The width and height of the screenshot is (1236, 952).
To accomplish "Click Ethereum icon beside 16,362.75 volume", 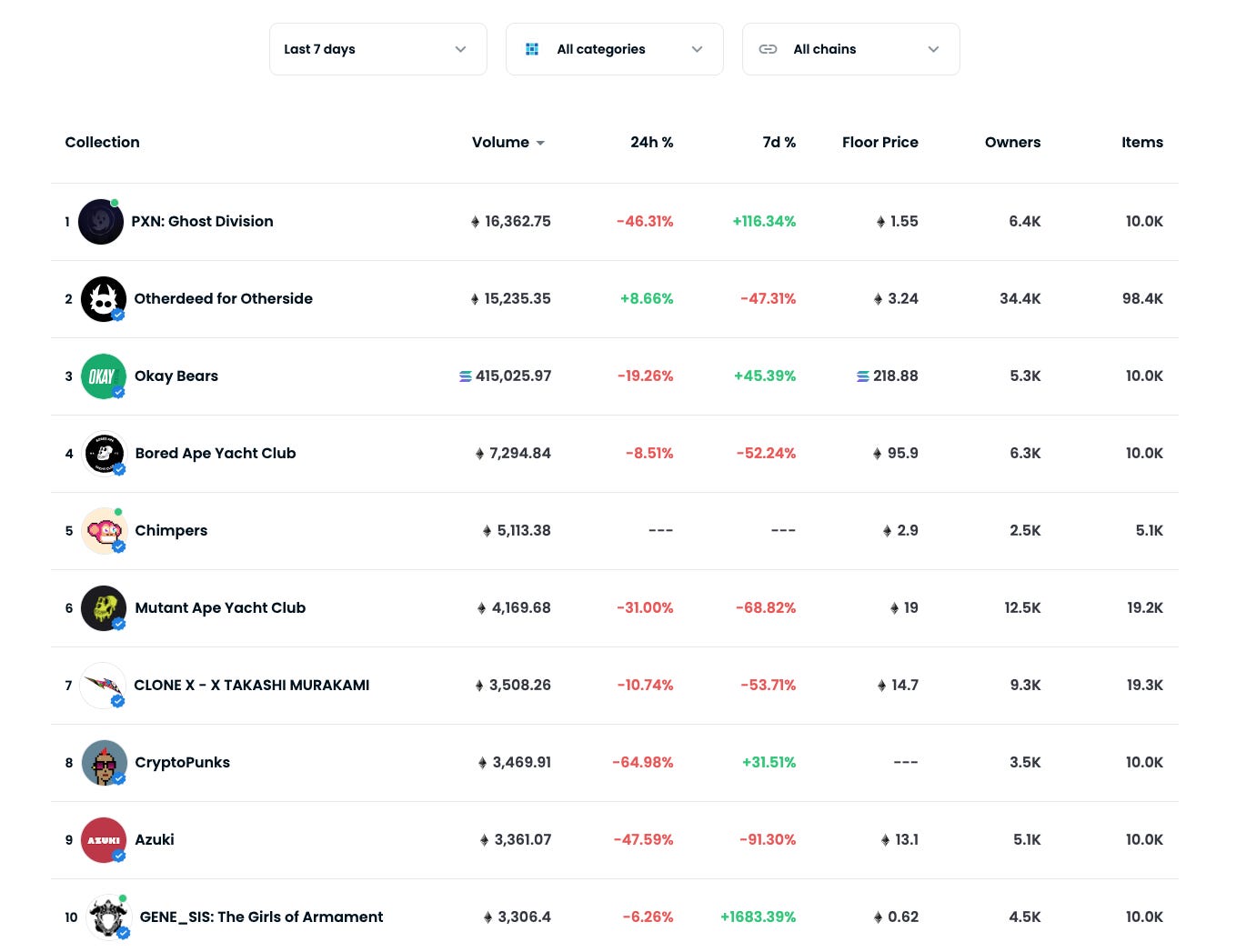I will (475, 222).
